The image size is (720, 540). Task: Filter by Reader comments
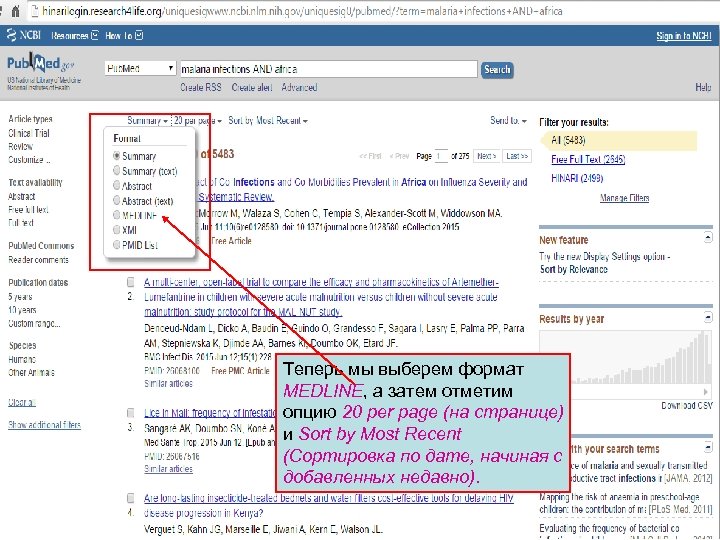click(x=38, y=260)
